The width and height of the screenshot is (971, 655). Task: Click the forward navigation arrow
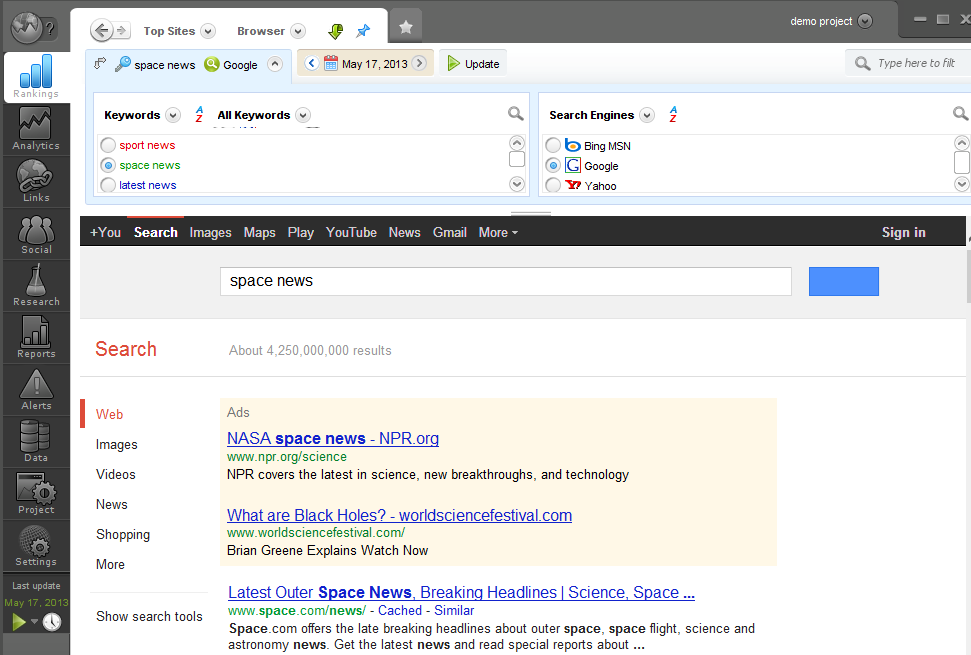122,30
